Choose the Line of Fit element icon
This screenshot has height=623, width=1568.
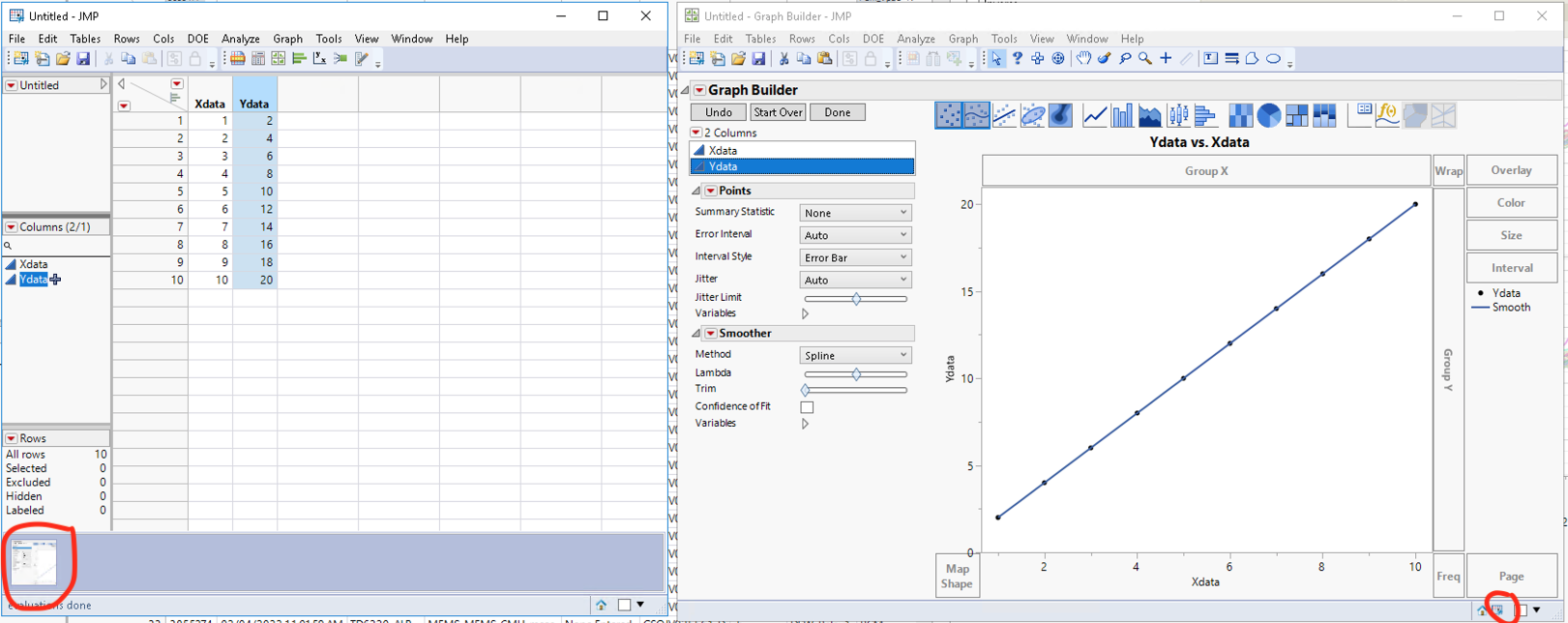(x=1005, y=115)
